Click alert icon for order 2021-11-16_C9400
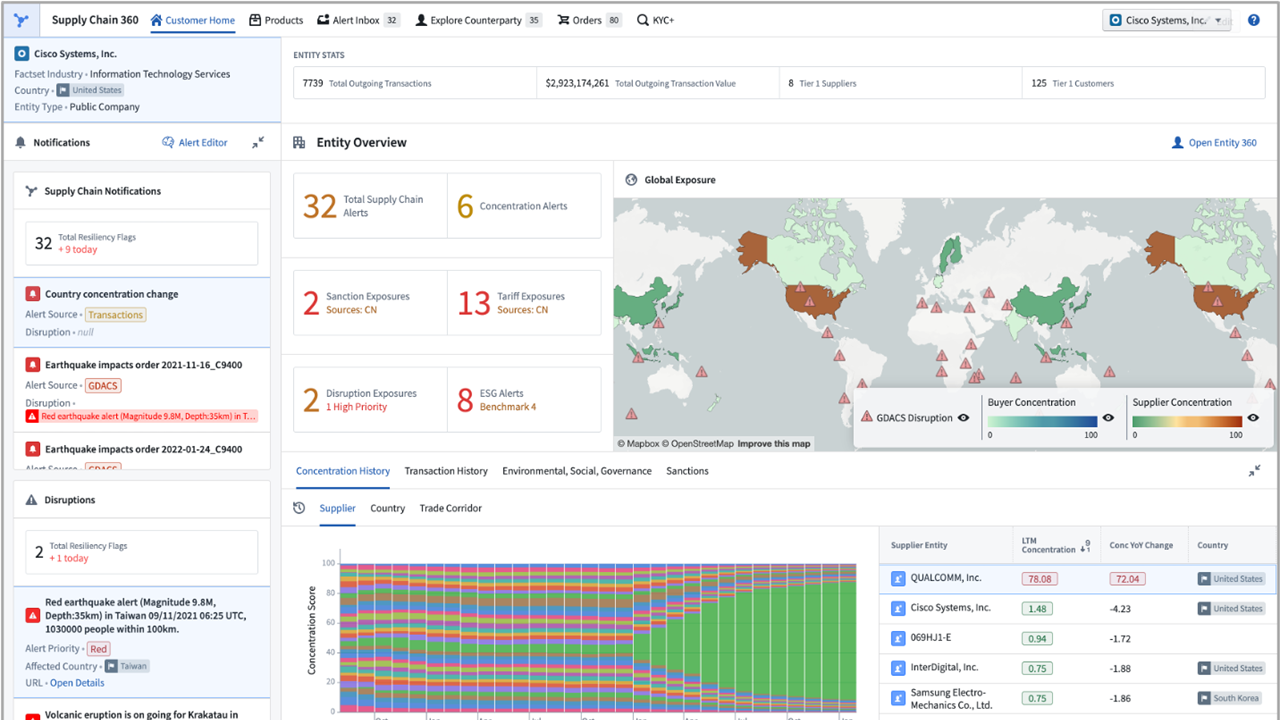The height and width of the screenshot is (720, 1280). (x=32, y=365)
